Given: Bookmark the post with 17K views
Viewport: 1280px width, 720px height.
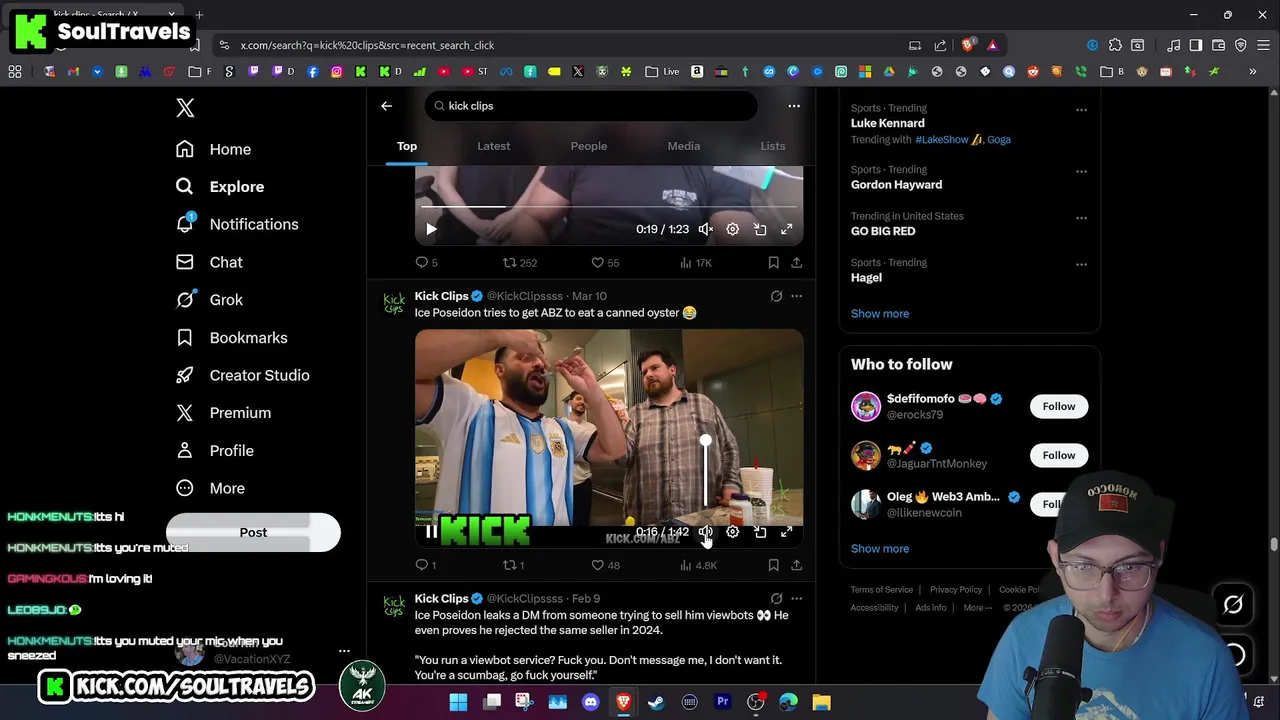Looking at the screenshot, I should click(x=773, y=263).
